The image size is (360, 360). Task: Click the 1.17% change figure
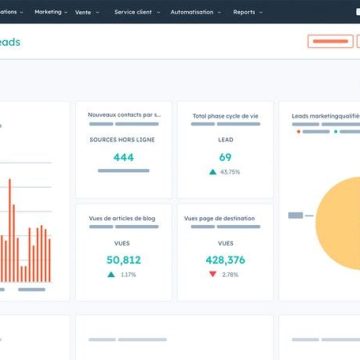(128, 275)
